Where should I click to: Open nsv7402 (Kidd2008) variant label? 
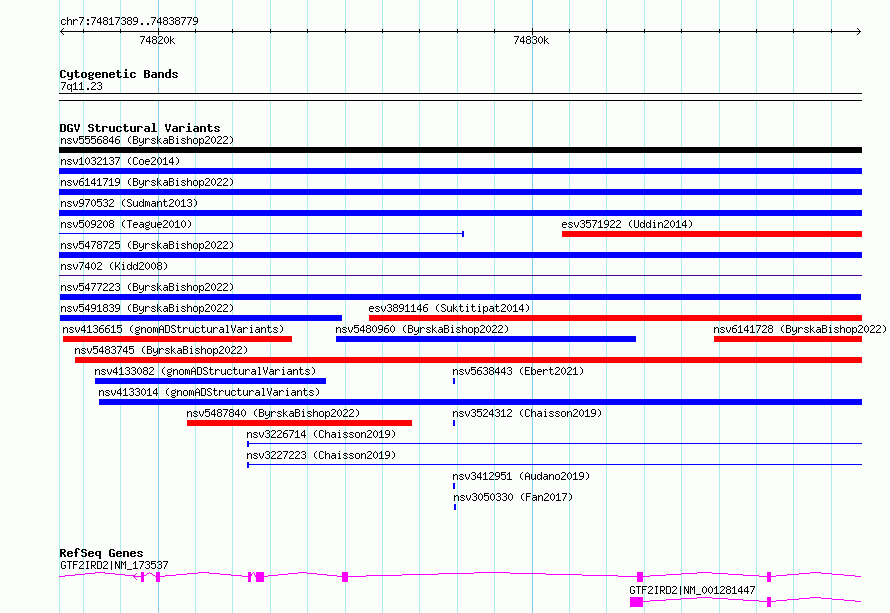coord(114,266)
